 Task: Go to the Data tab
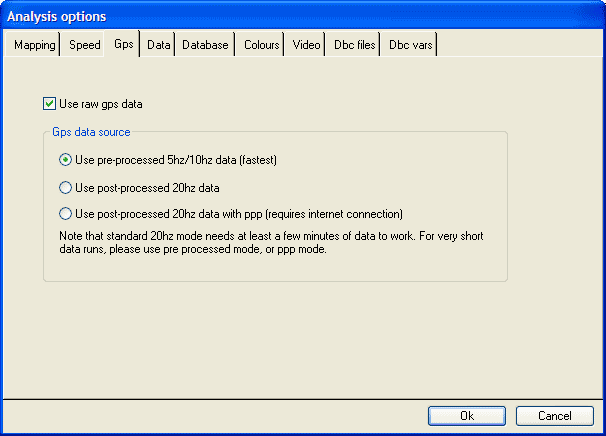coord(158,45)
